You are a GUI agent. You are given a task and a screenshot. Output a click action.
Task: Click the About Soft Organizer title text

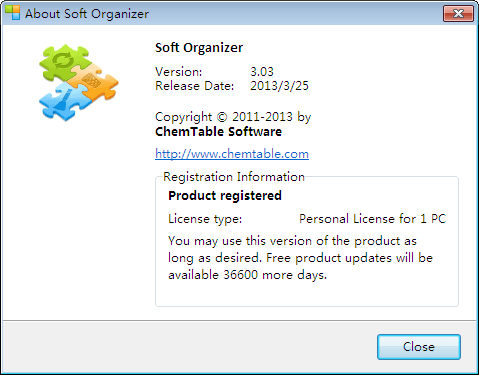coord(87,14)
